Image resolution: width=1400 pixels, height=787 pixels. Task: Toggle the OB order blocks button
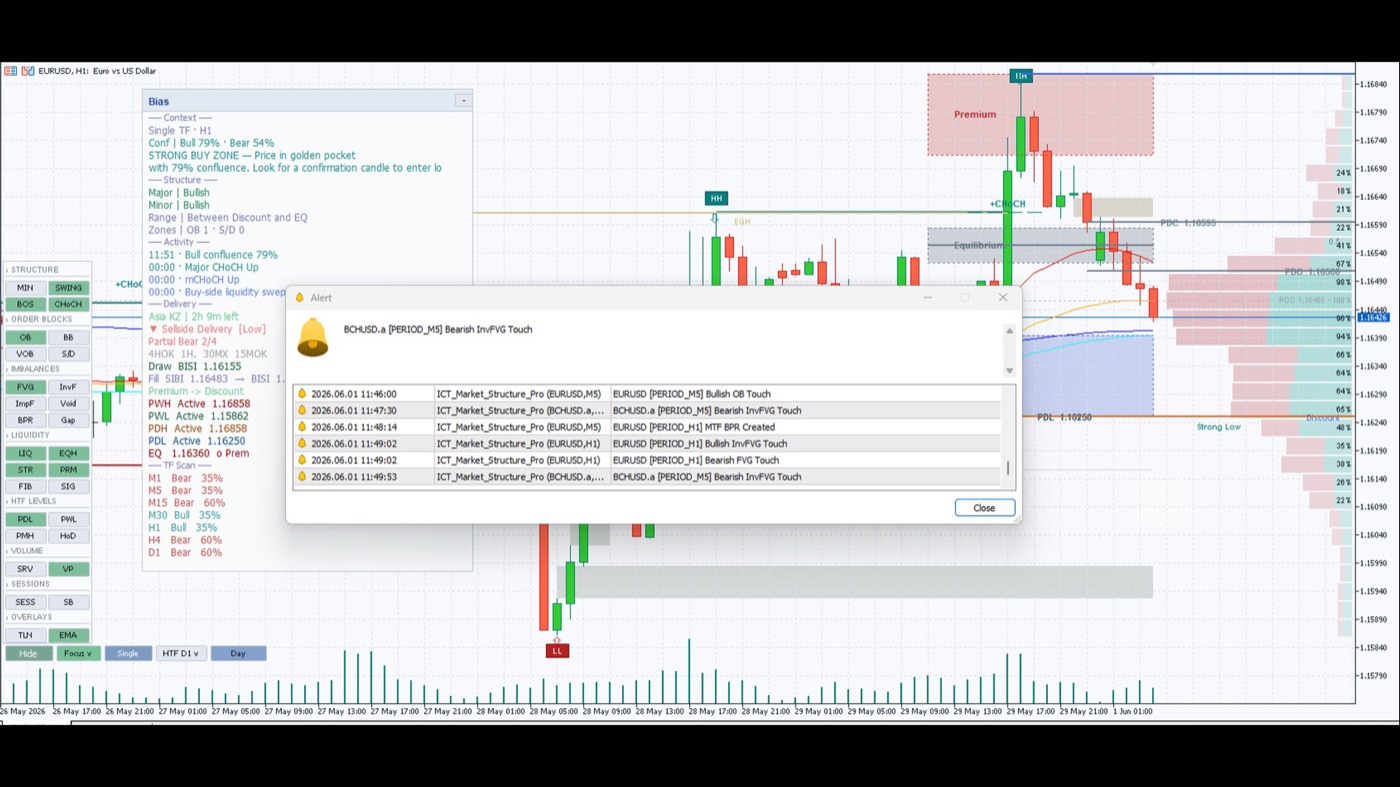(25, 338)
